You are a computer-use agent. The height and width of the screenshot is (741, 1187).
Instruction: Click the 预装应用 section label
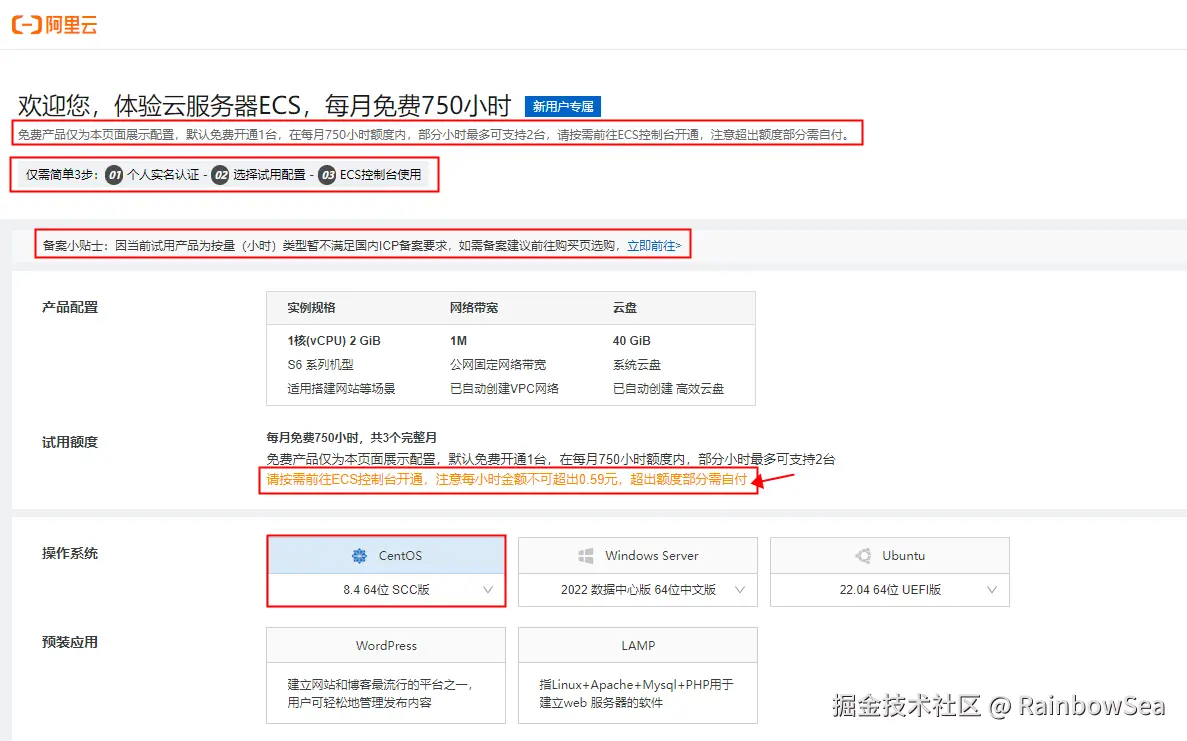tap(70, 643)
